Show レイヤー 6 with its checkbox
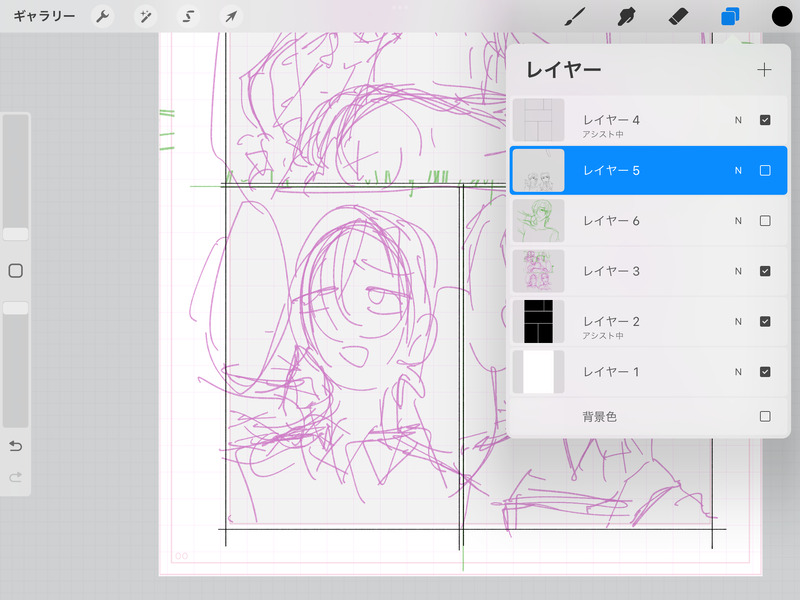The width and height of the screenshot is (800, 600). coord(765,220)
